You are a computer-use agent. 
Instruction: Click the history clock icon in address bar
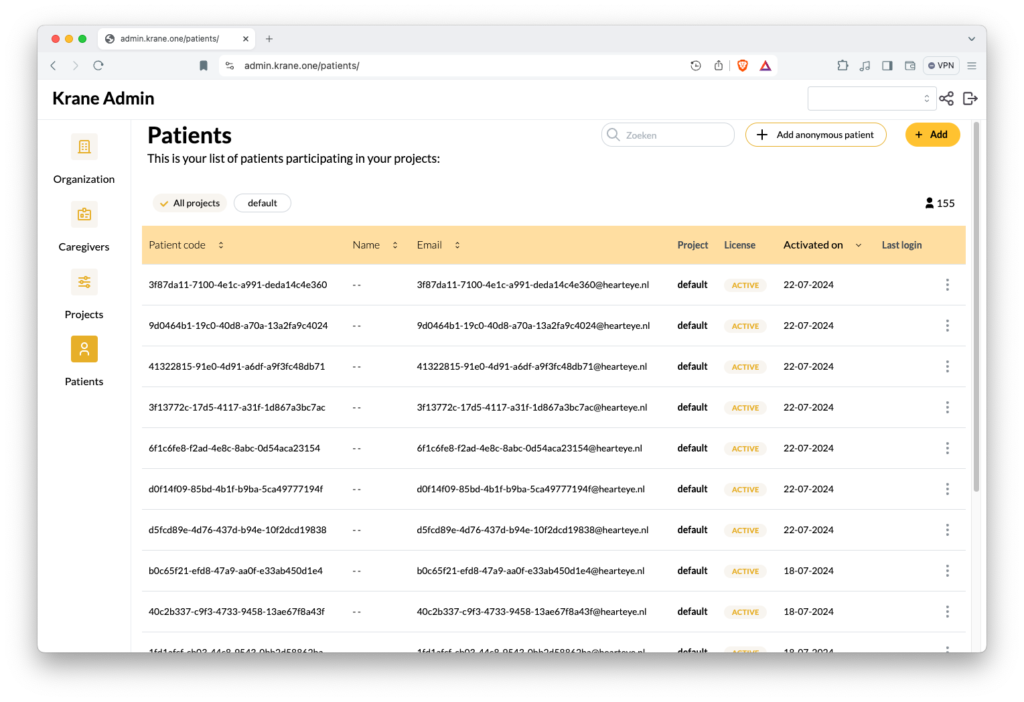tap(696, 65)
